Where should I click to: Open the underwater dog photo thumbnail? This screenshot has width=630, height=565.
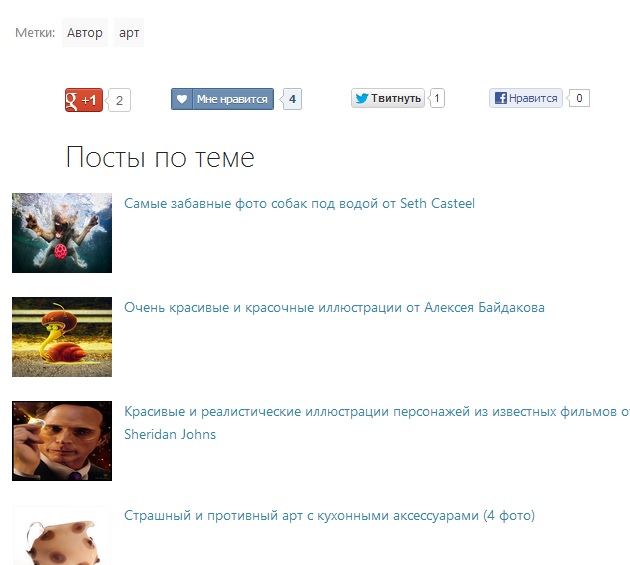(x=62, y=233)
